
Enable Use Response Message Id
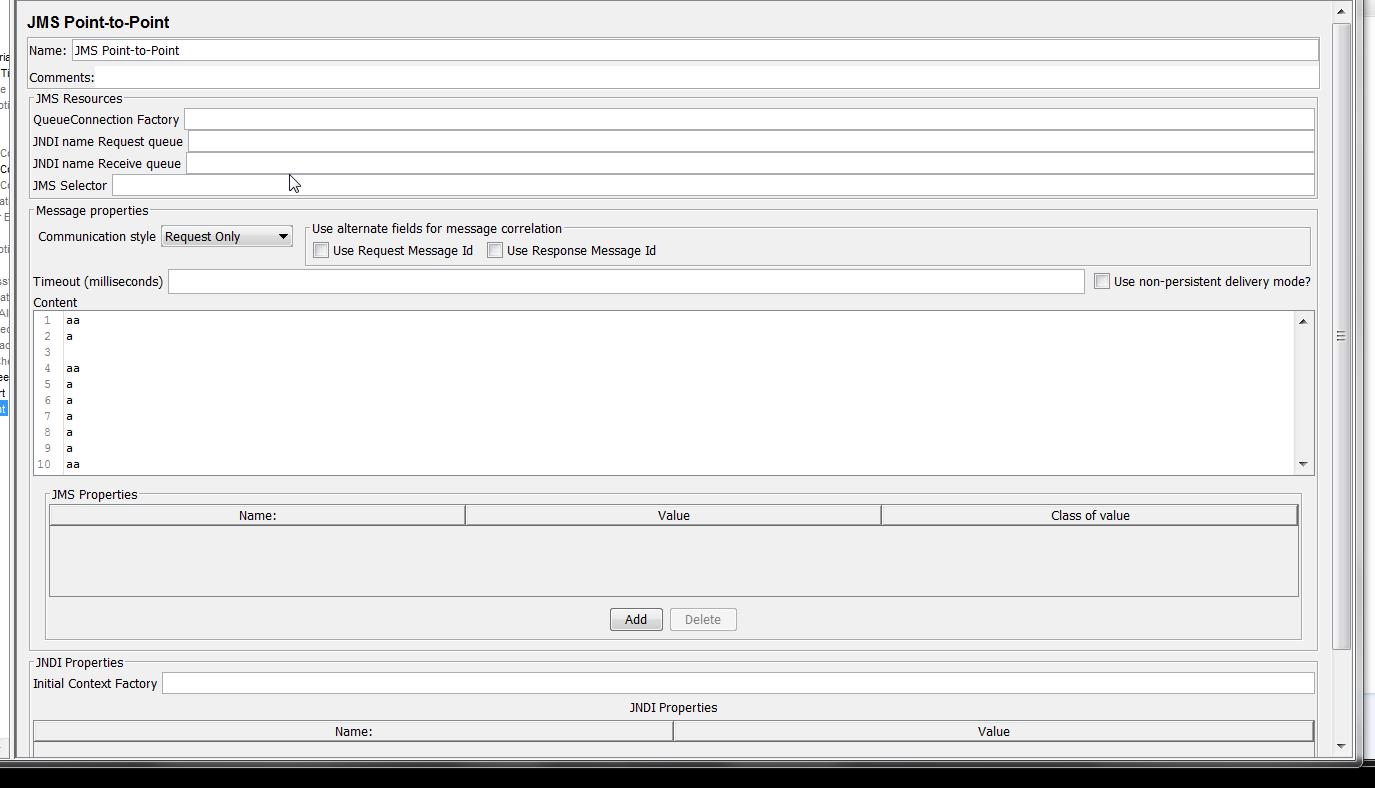[495, 250]
